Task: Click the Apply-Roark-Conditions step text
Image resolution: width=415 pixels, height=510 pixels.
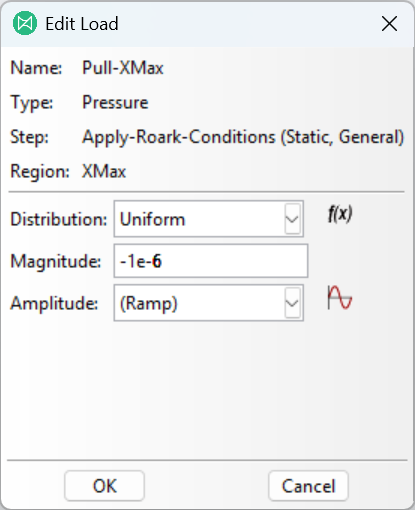Action: pos(243,137)
